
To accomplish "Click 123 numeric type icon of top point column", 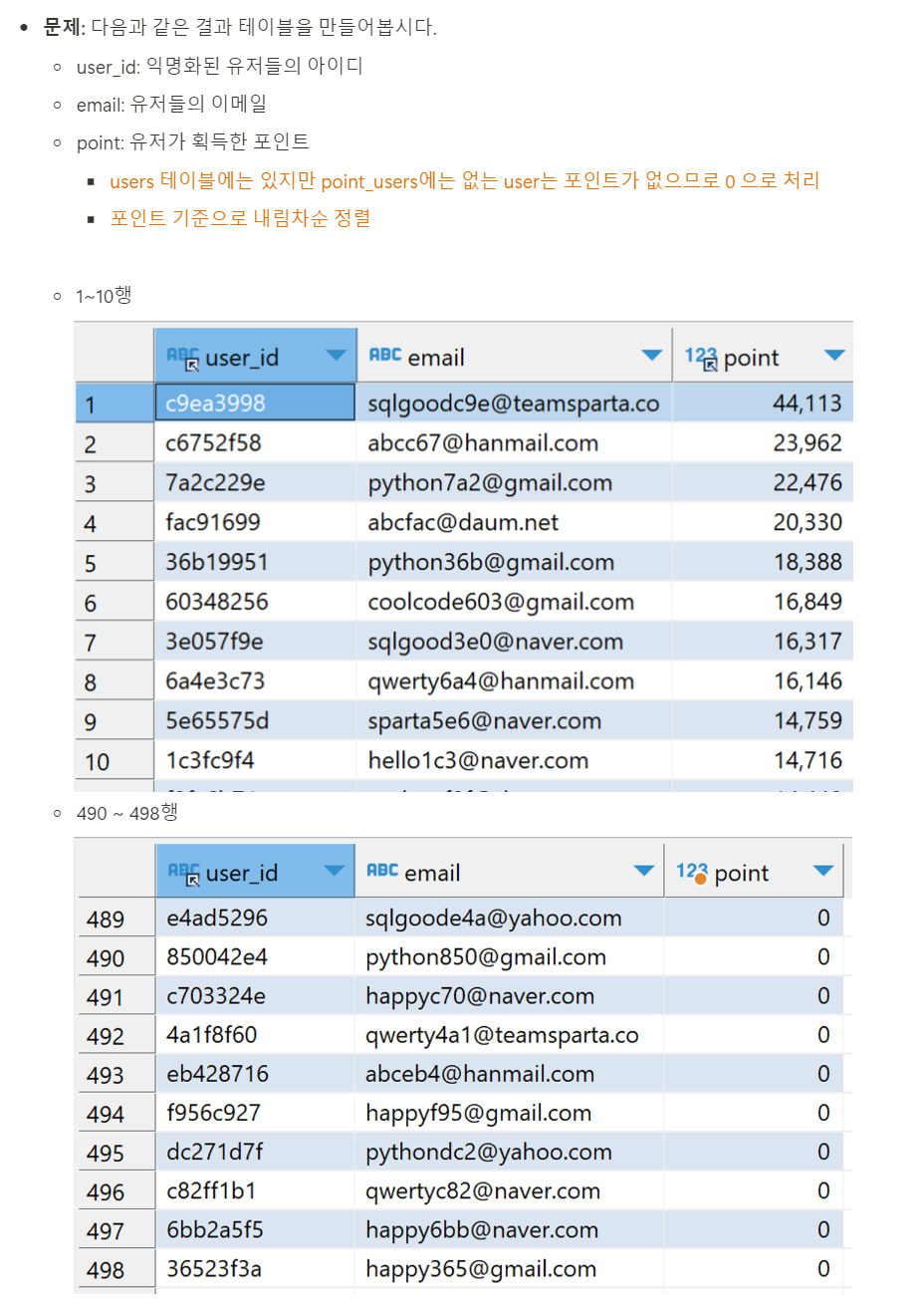I will 701,359.
